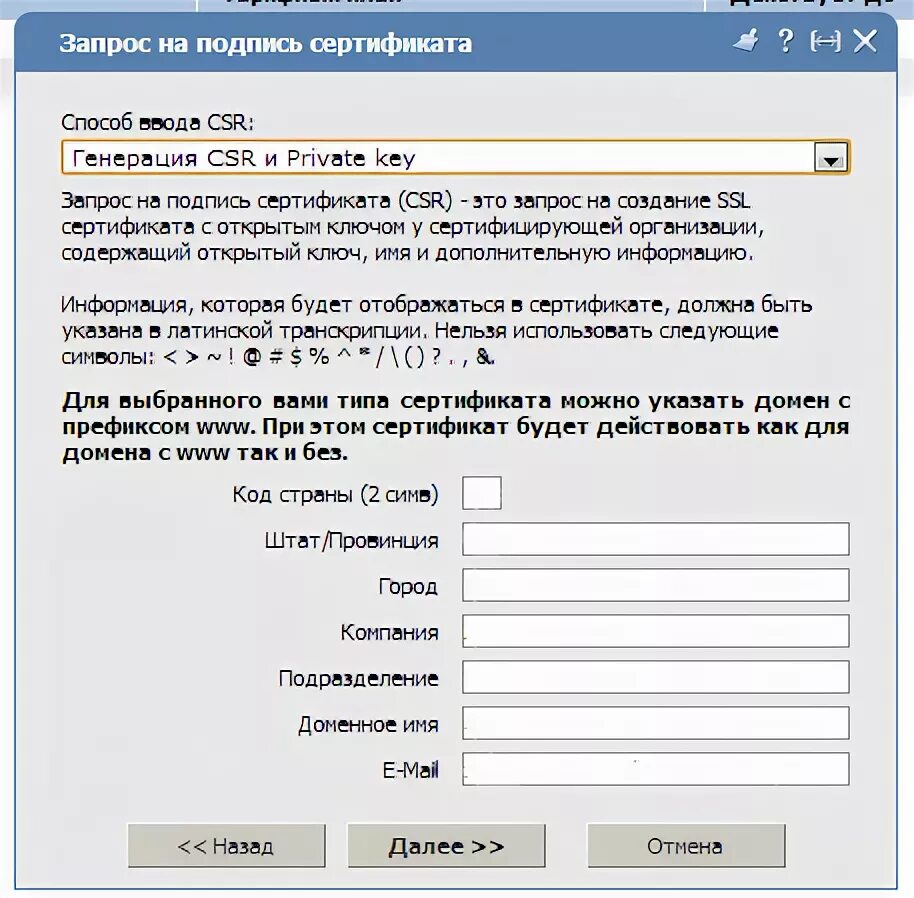This screenshot has height=898, width=914.
Task: Click the 'Запрос на подпись сертификата' title
Action: [265, 44]
